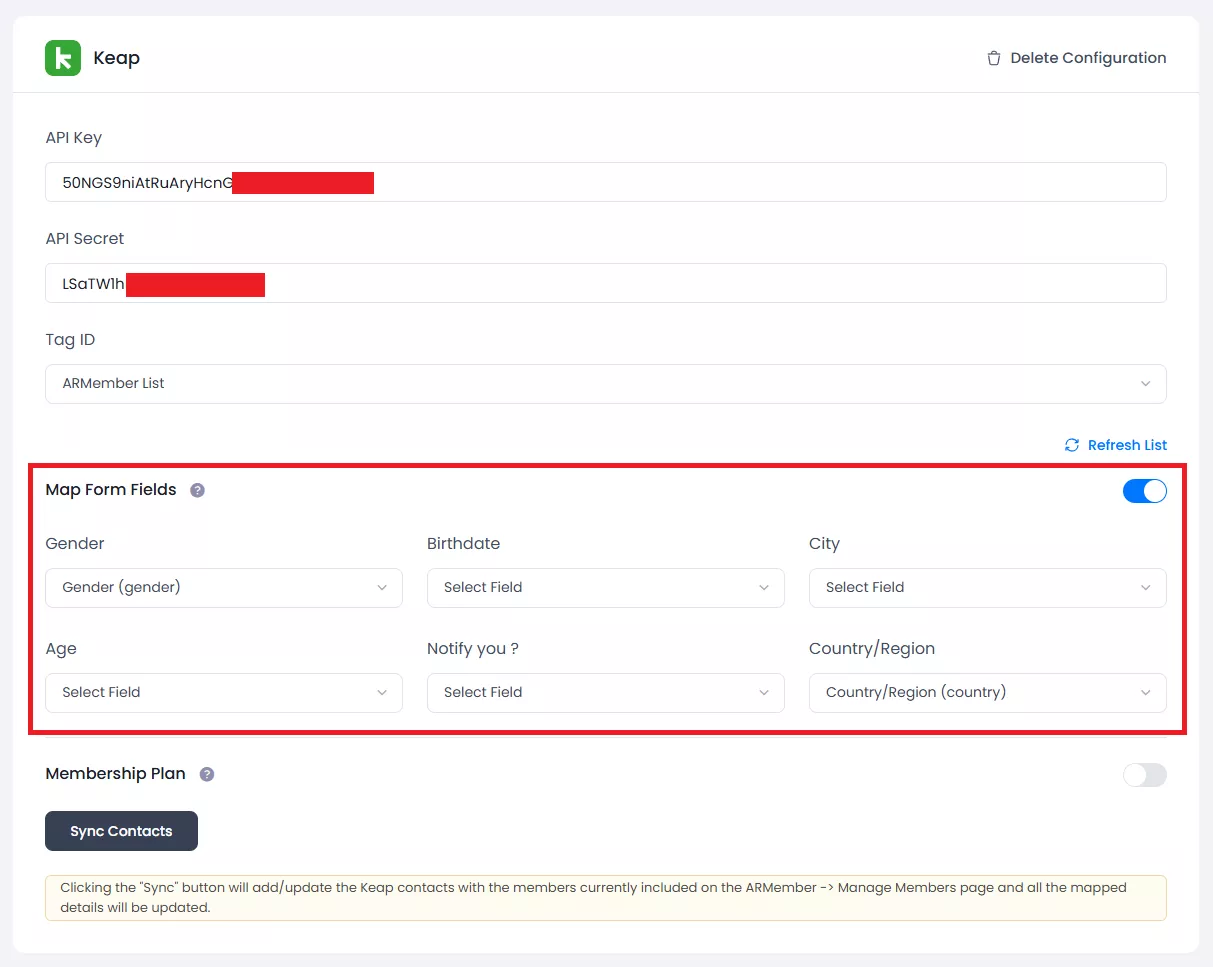Click the Keap title text
This screenshot has height=967, width=1213.
[x=116, y=58]
